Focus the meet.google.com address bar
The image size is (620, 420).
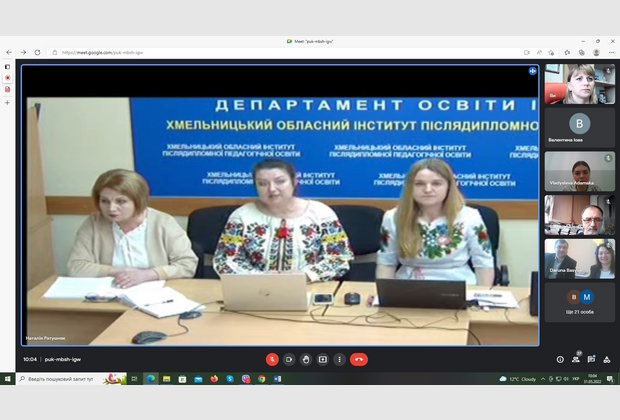(285, 52)
